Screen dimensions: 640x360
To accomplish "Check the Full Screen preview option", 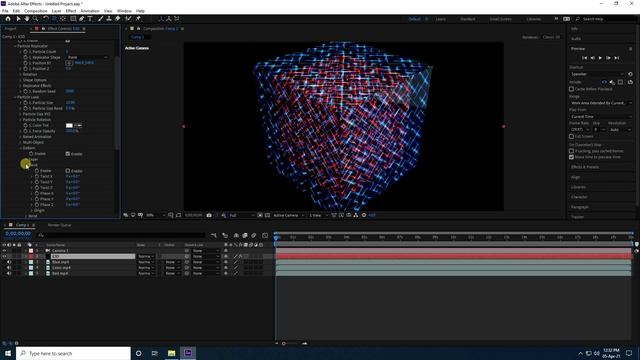I will point(571,136).
